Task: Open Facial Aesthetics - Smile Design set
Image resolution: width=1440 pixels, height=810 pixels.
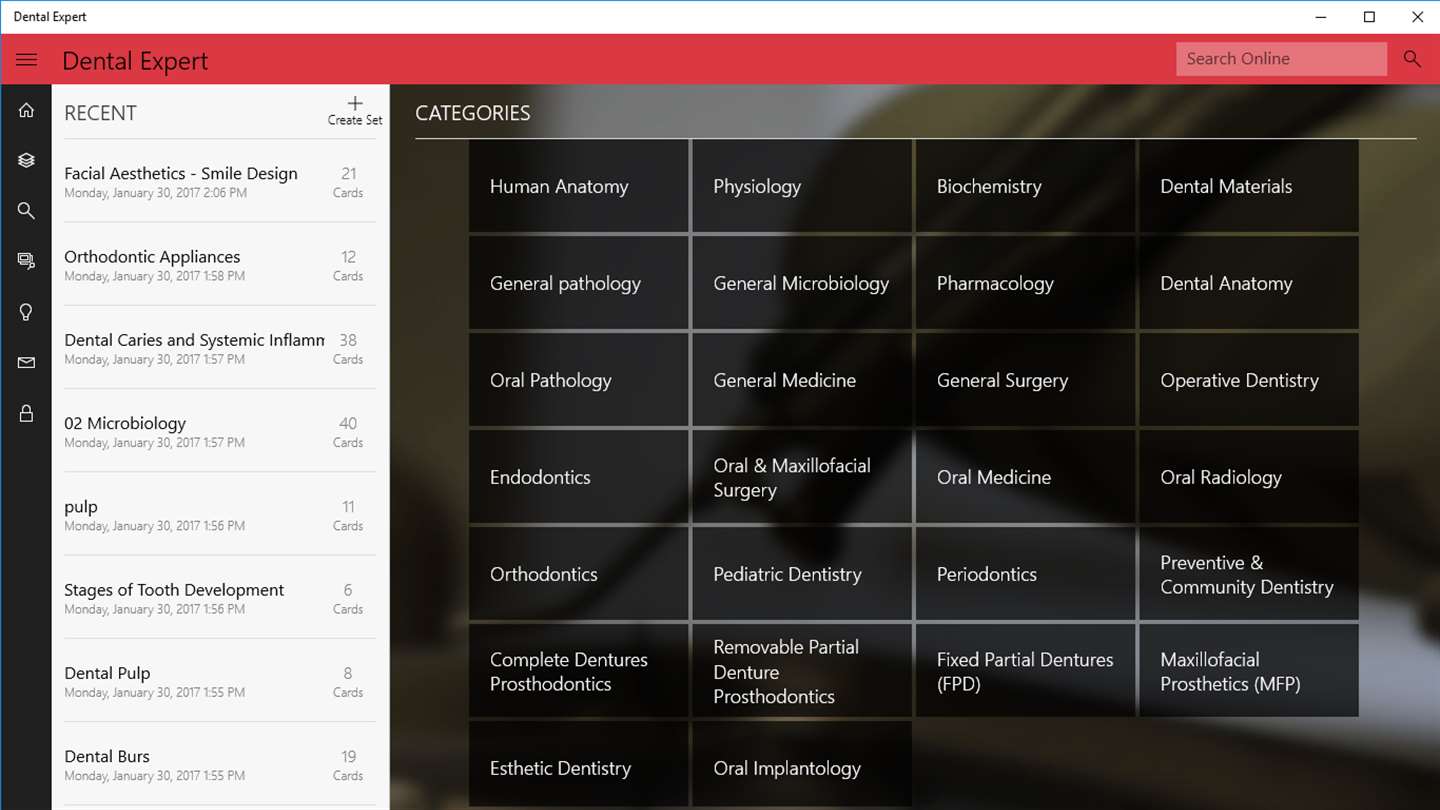Action: click(x=220, y=181)
